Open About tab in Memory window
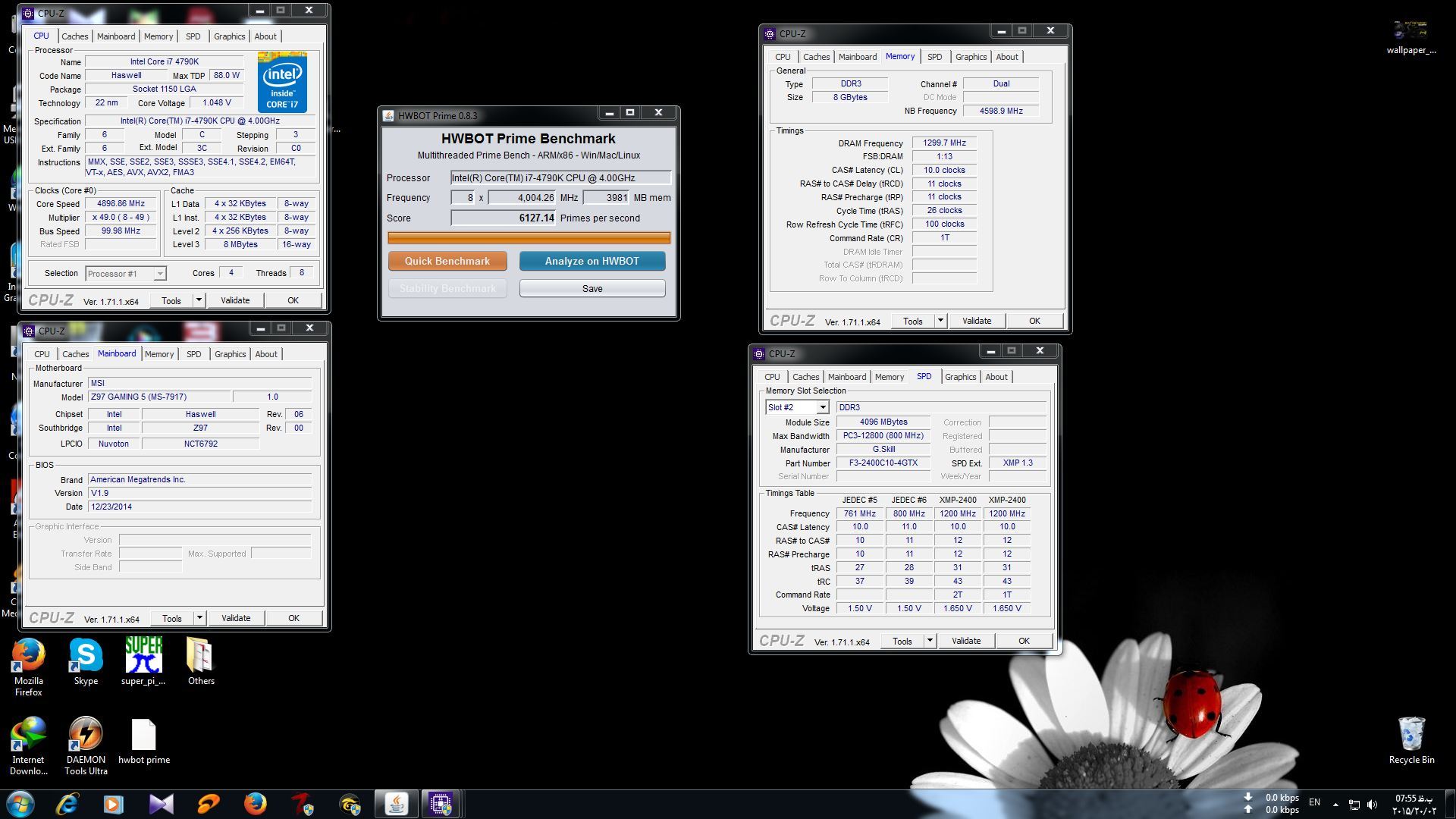This screenshot has height=819, width=1456. [1007, 57]
